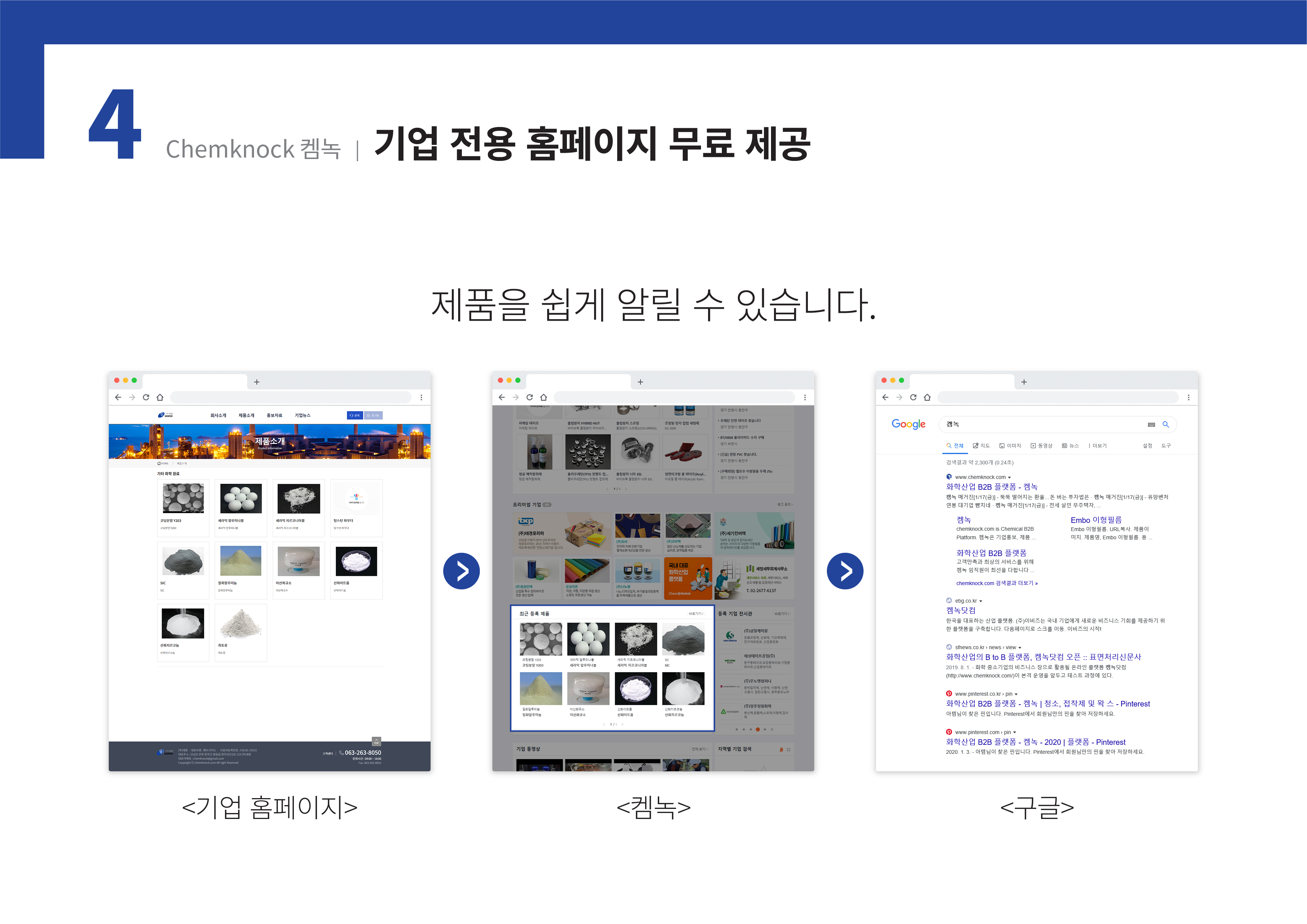Click back arrow in Google browser window
The width and height of the screenshot is (1307, 924).
tap(885, 397)
